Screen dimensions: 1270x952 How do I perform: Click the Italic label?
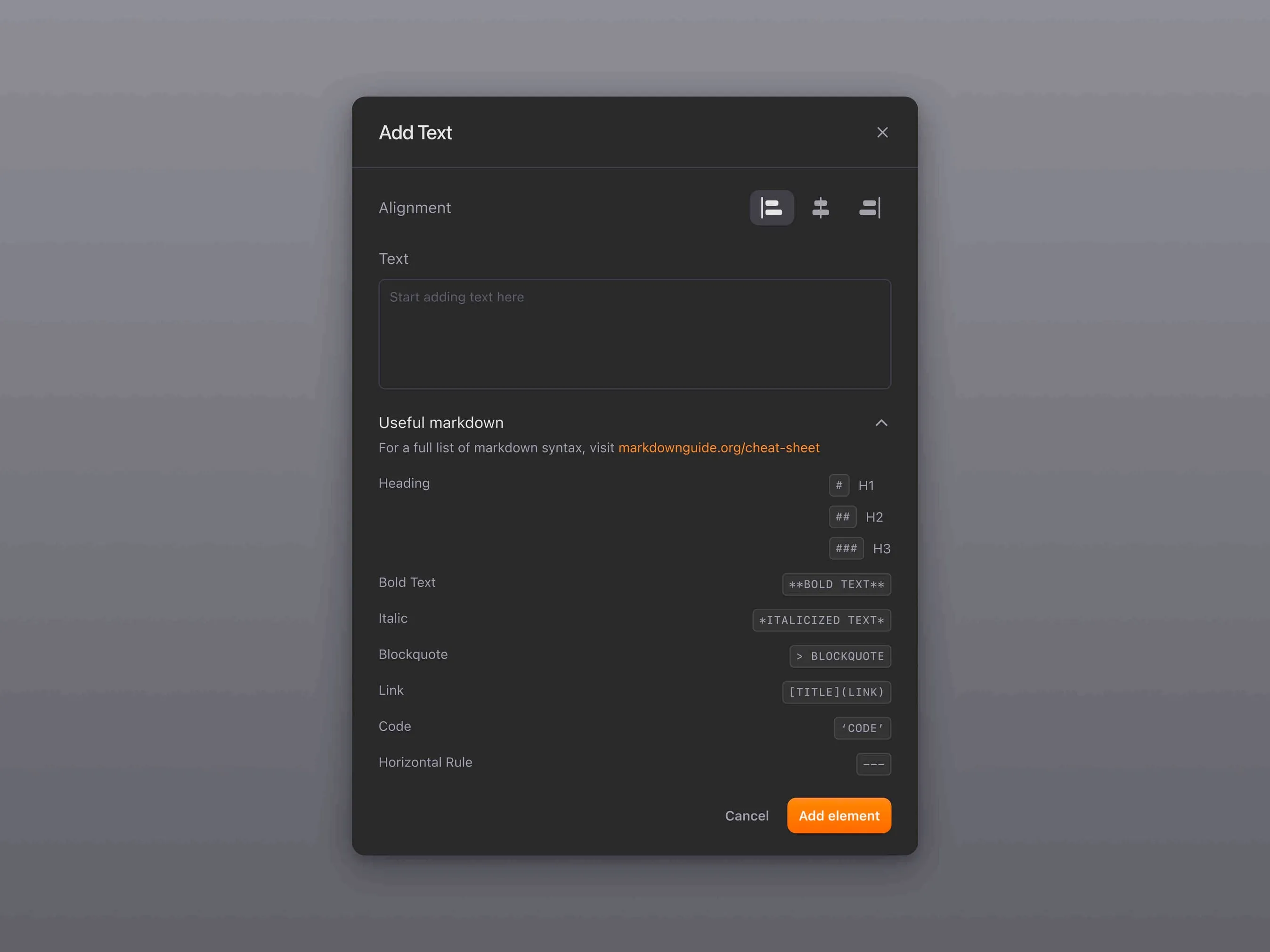(393, 619)
